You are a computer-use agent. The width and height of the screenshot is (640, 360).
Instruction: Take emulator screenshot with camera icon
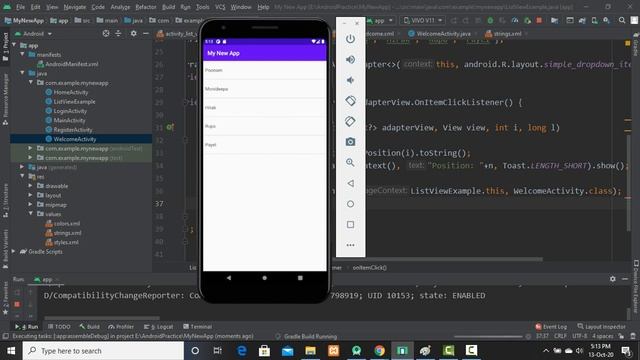(x=350, y=142)
